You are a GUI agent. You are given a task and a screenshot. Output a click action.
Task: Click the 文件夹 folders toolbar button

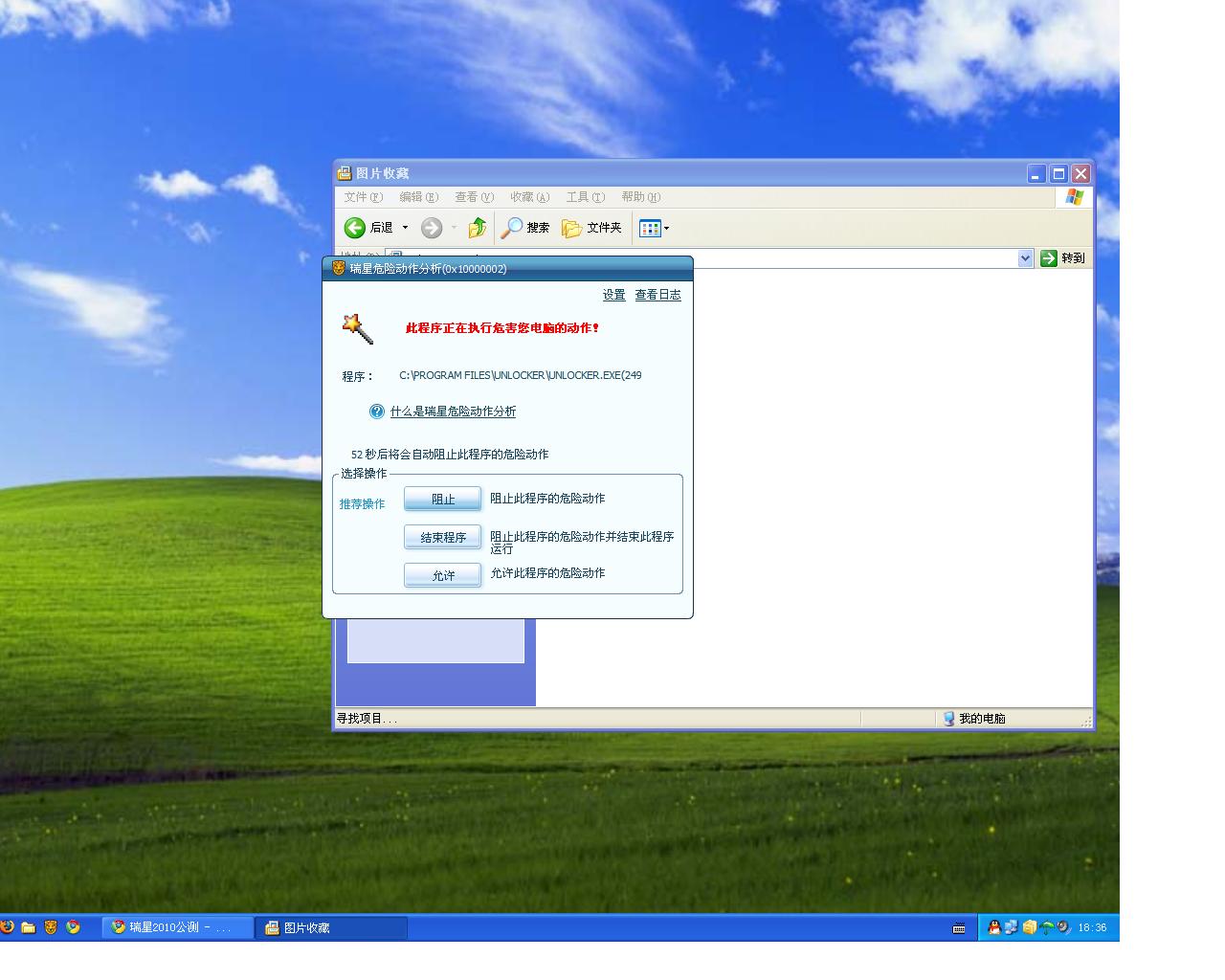tap(591, 228)
